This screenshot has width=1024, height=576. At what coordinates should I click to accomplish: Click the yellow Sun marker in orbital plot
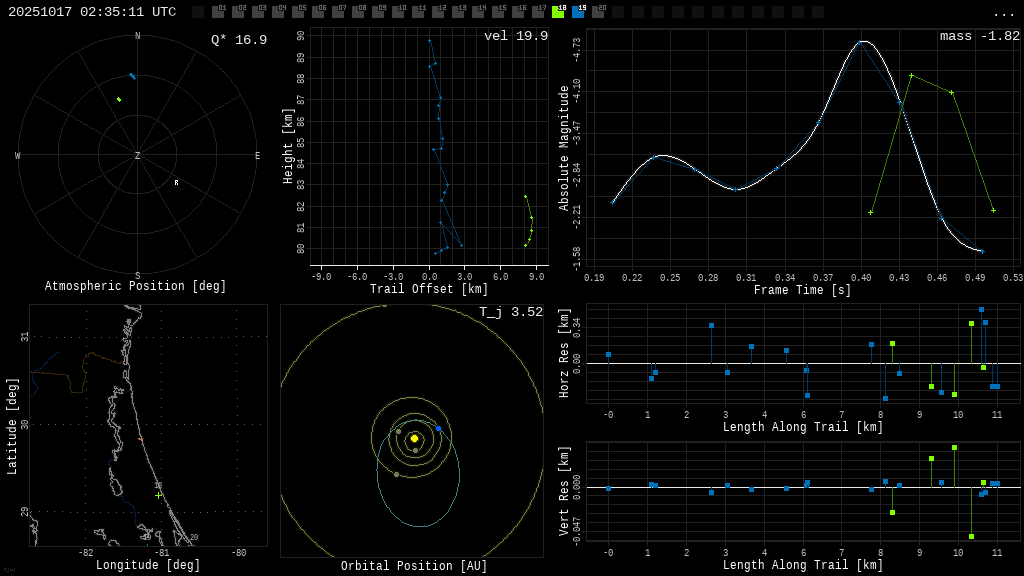(x=414, y=438)
